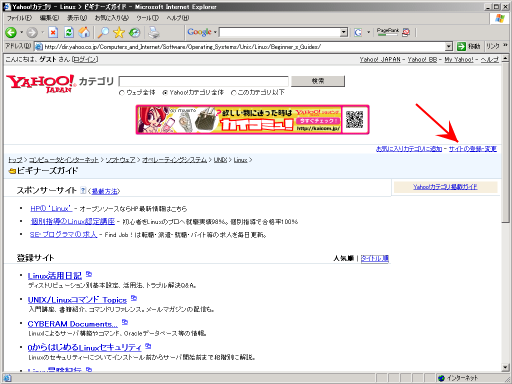
Task: Select the このカテゴリ以下 radio button
Action: [x=234, y=93]
